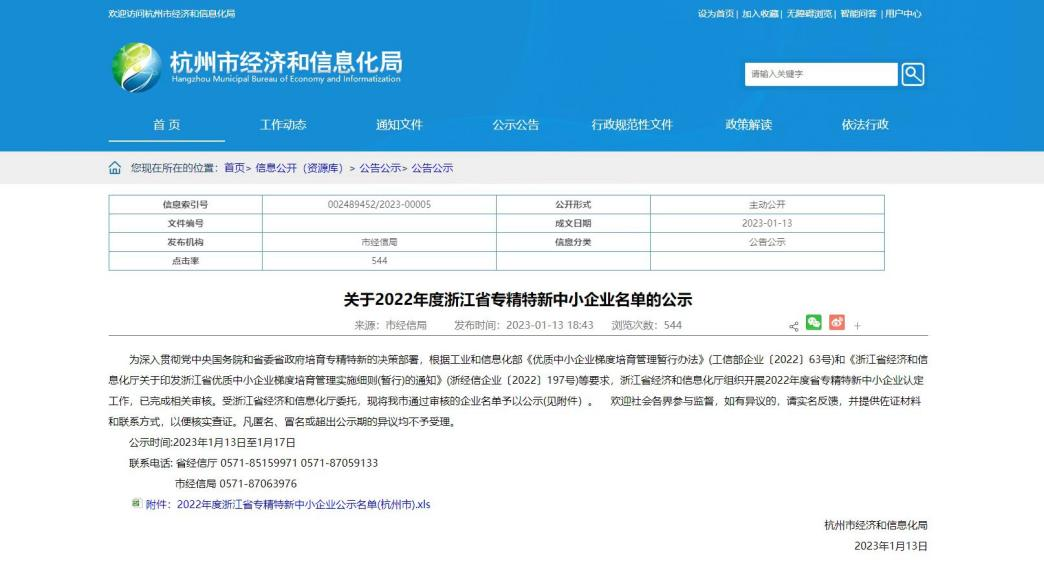Click the xls attachment file icon

(136, 504)
